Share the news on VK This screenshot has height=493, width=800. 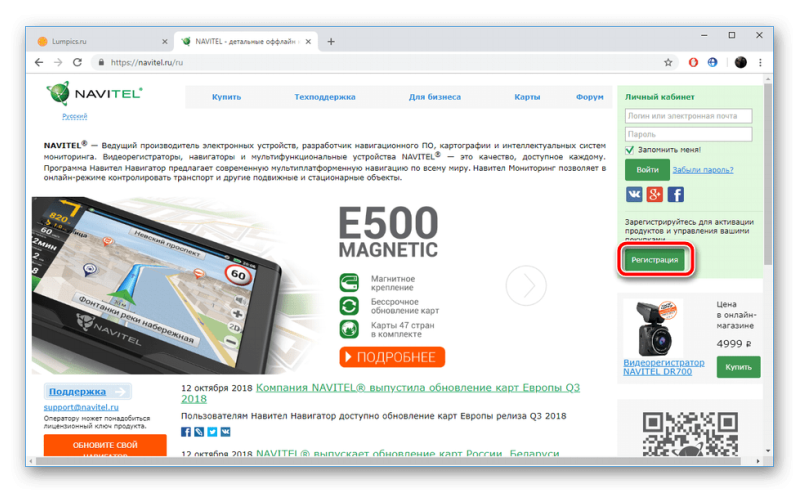tap(226, 432)
